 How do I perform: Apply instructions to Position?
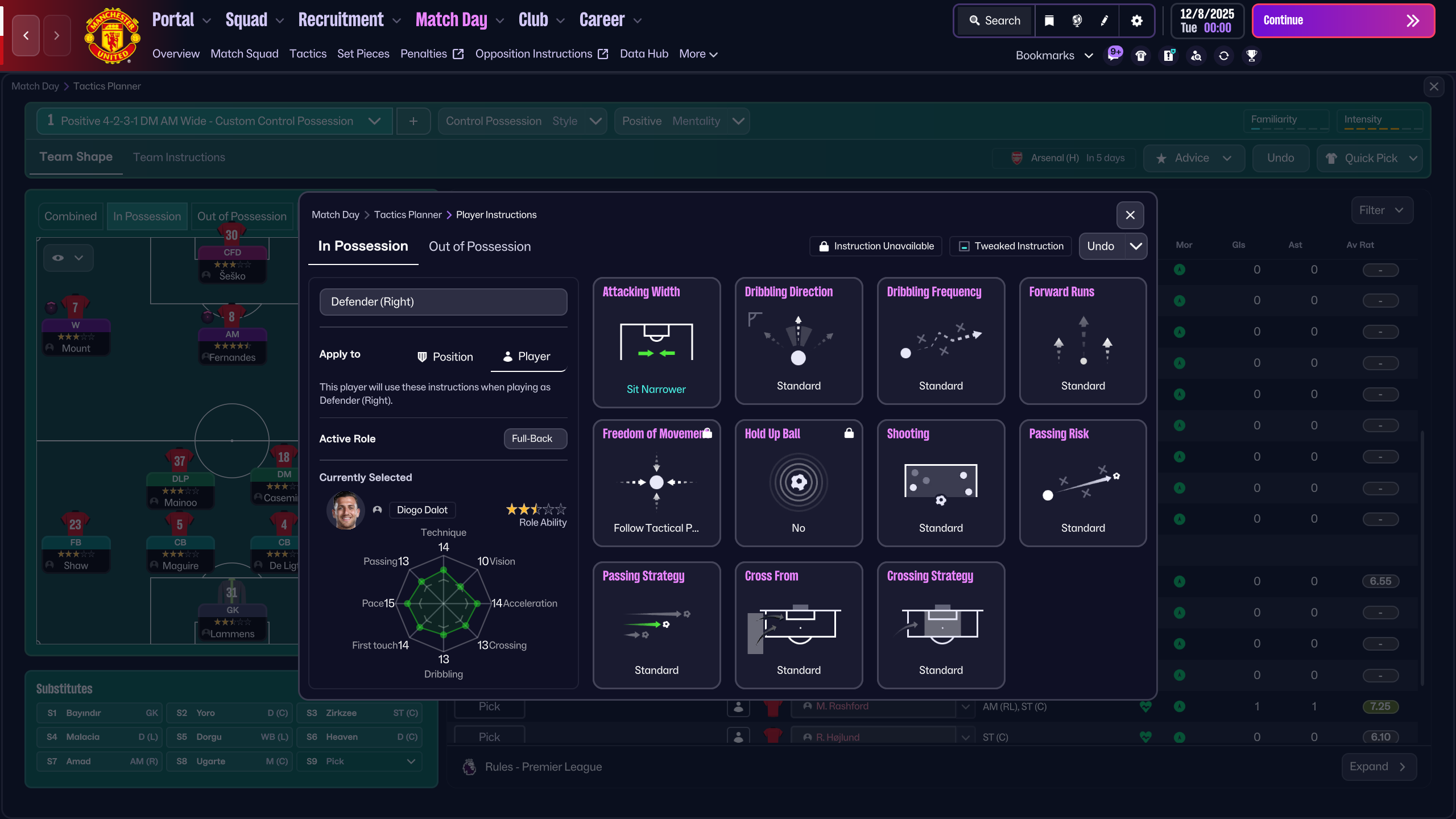445,357
